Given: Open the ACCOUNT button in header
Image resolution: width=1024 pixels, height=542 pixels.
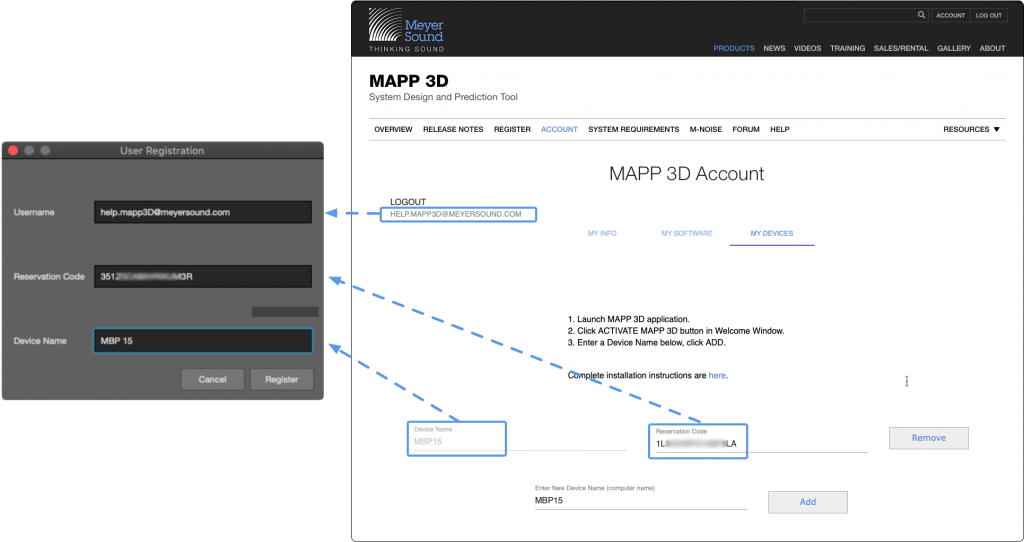Looking at the screenshot, I should (x=950, y=15).
